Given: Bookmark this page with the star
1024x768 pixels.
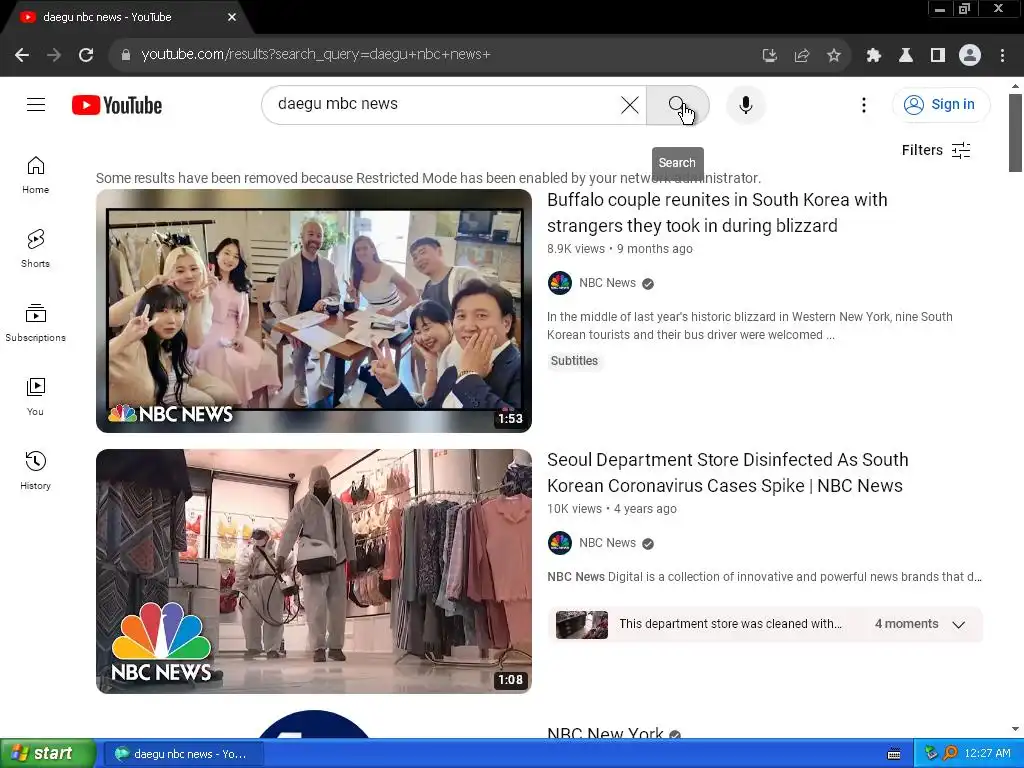Looking at the screenshot, I should point(834,56).
